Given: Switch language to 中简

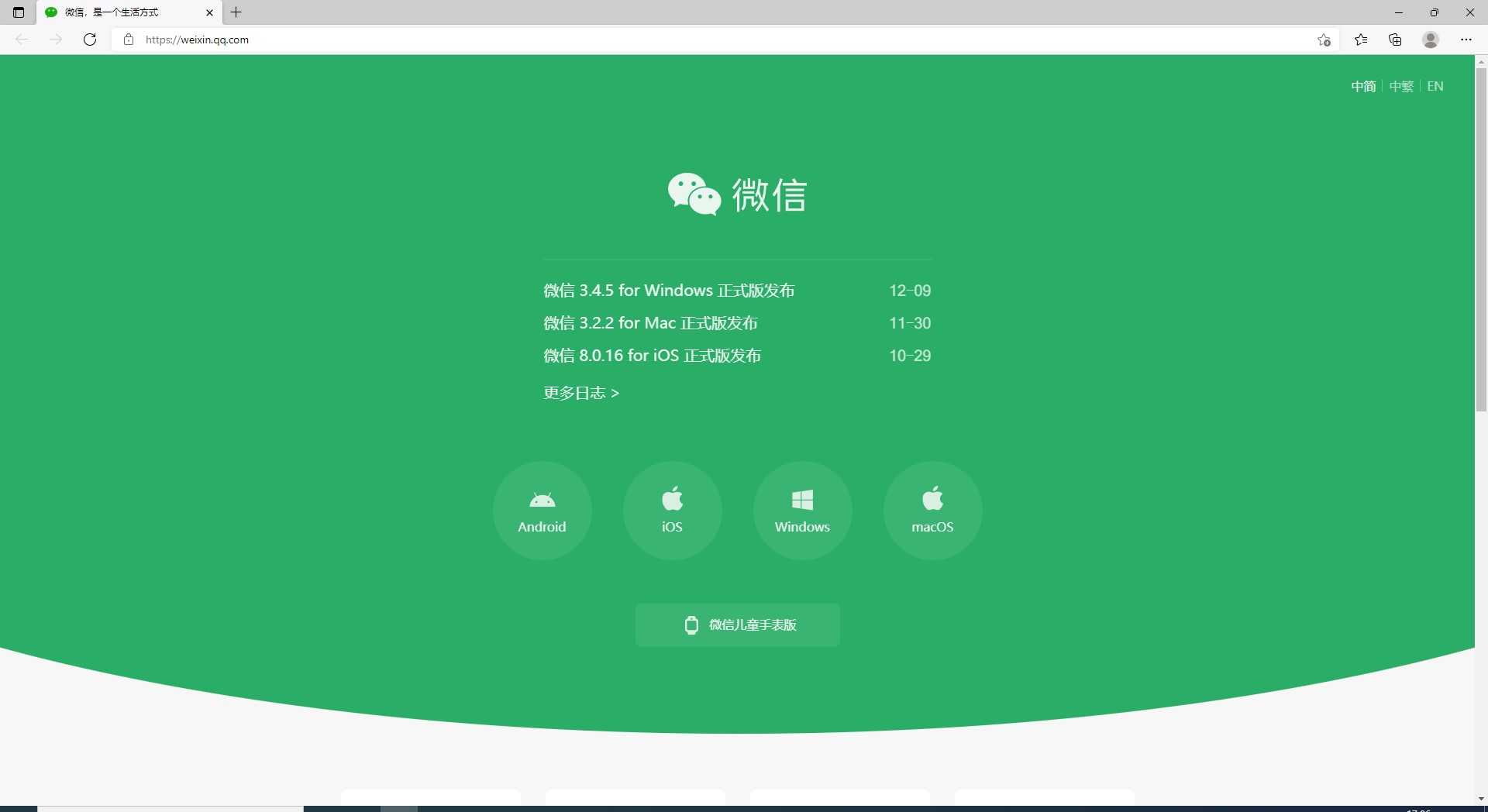Looking at the screenshot, I should click(x=1363, y=86).
